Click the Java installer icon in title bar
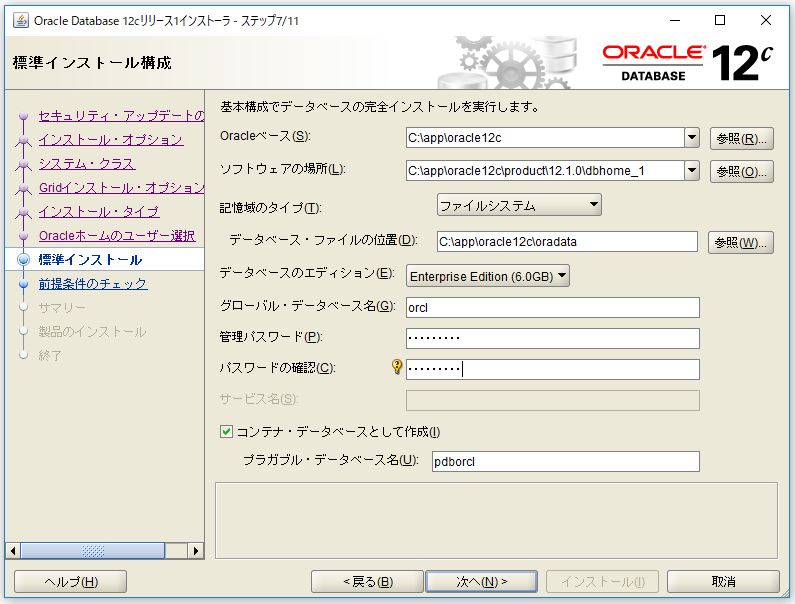Viewport: 795px width, 604px height. 20,20
